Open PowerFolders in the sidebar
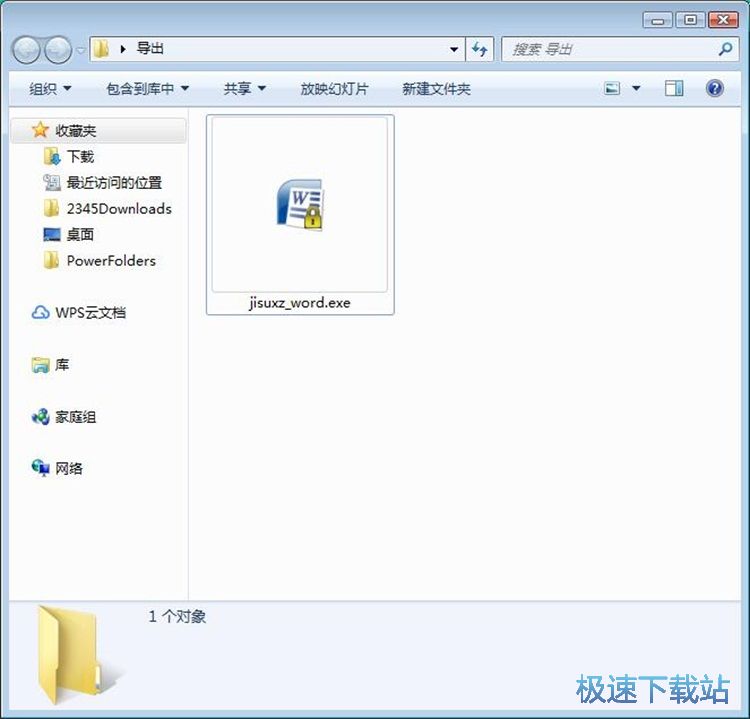Image resolution: width=750 pixels, height=719 pixels. tap(111, 261)
